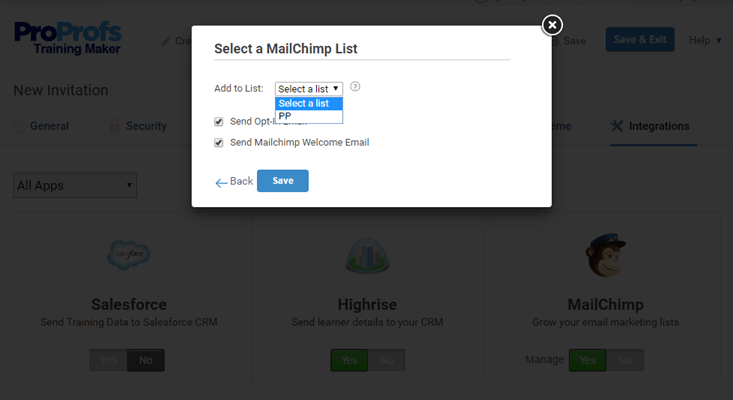Set Highrise integration toggle to Yes
The height and width of the screenshot is (400, 733).
[348, 360]
